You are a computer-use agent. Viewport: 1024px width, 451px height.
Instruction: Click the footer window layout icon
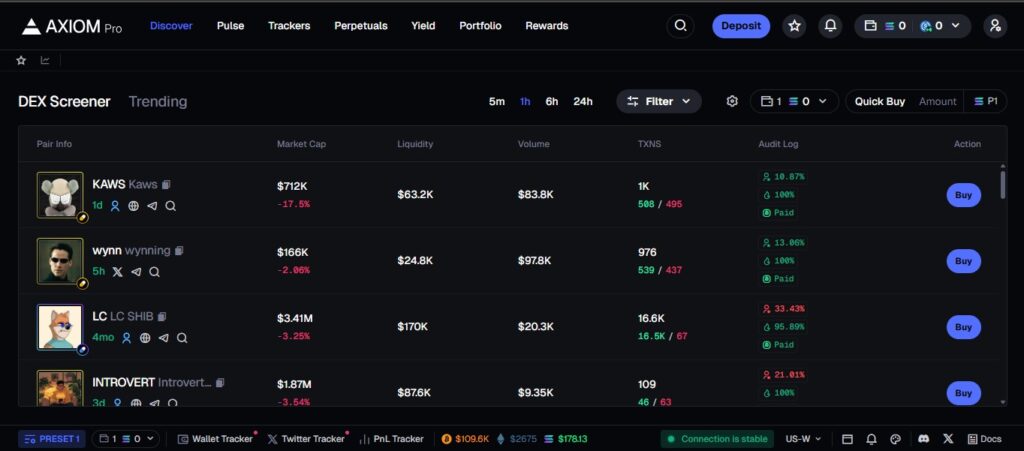coord(847,439)
